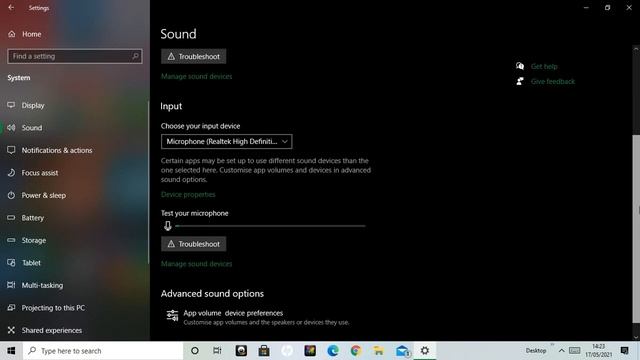Show hidden system tray icons

click(562, 351)
